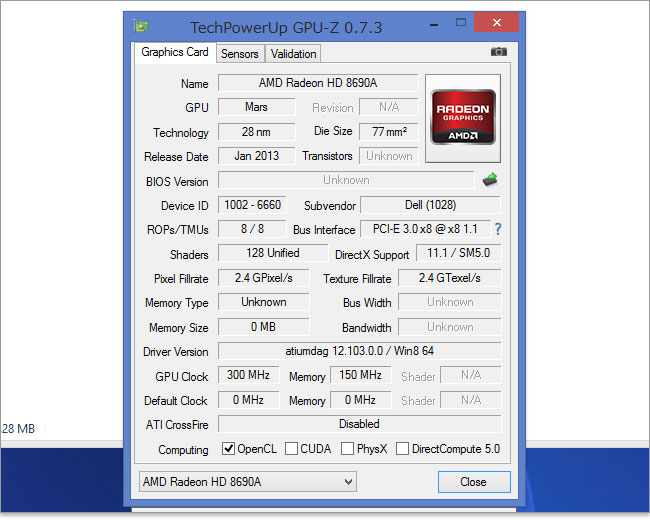Click the Bus Width Unknown field
Image resolution: width=650 pixels, height=520 pixels.
[x=450, y=302]
